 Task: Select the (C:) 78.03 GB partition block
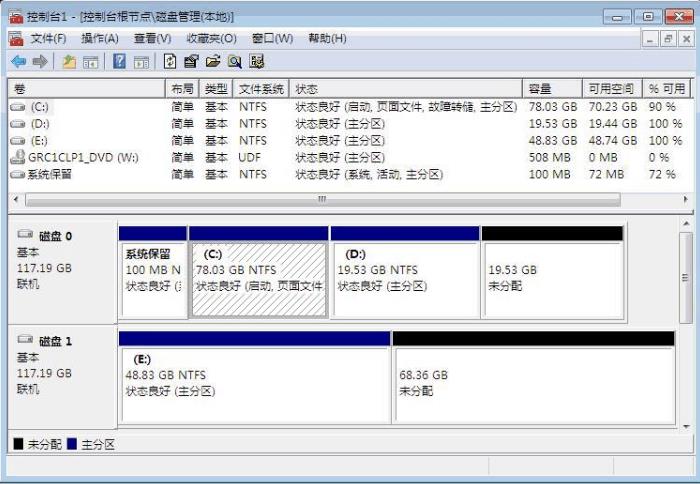[x=258, y=273]
